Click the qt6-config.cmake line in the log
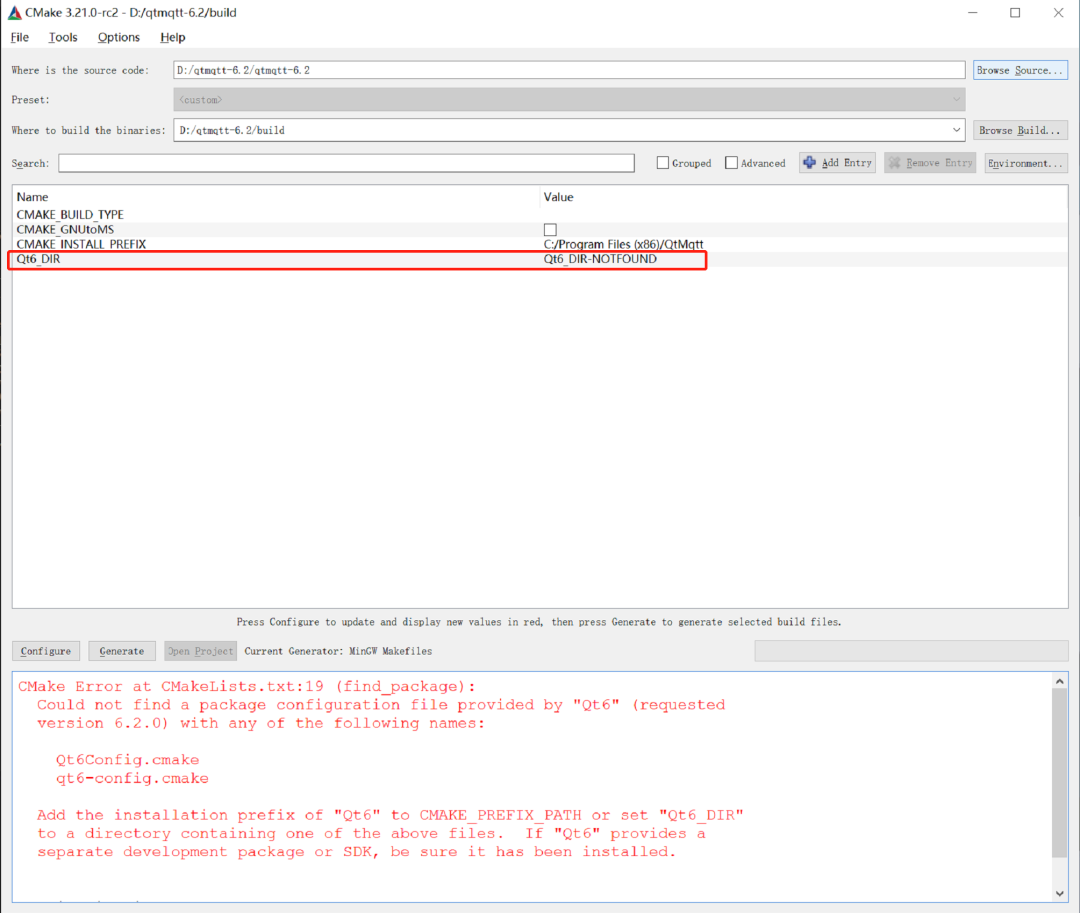Image resolution: width=1080 pixels, height=913 pixels. click(132, 778)
